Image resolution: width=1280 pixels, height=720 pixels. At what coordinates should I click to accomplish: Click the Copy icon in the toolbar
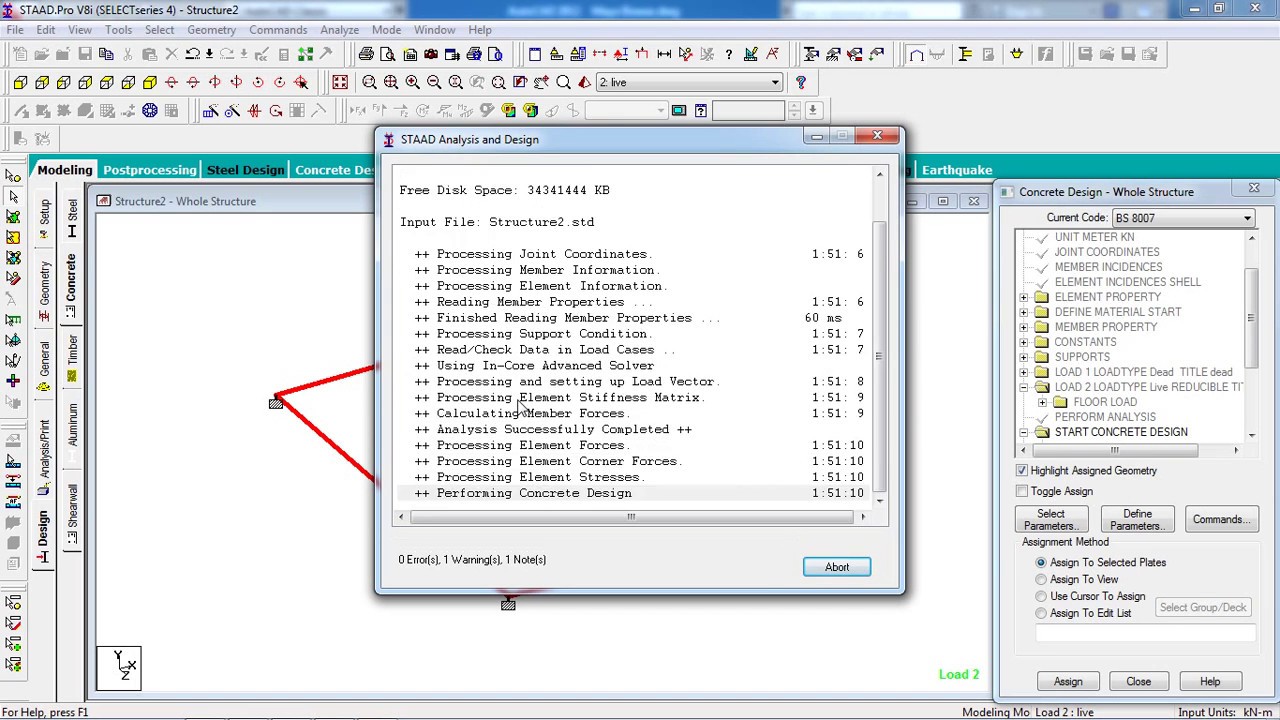click(x=106, y=54)
